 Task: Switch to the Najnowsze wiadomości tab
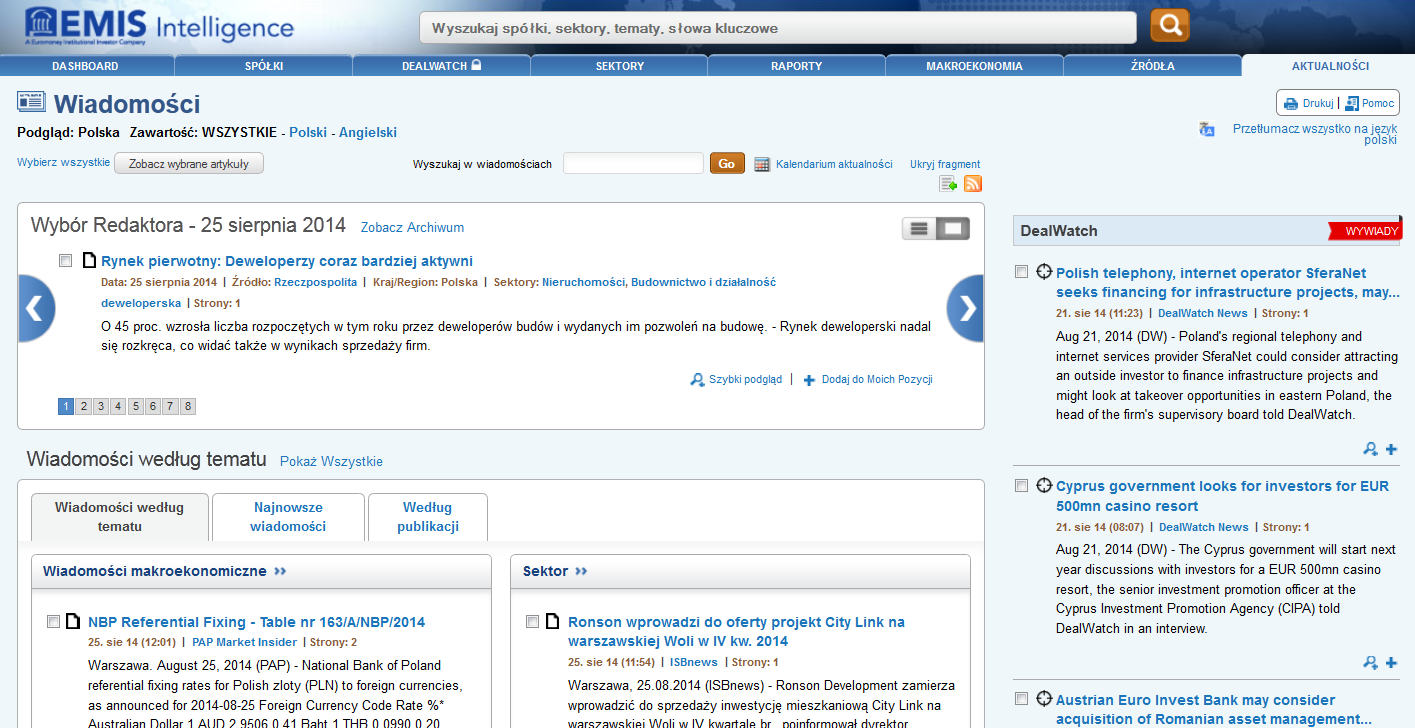click(288, 517)
